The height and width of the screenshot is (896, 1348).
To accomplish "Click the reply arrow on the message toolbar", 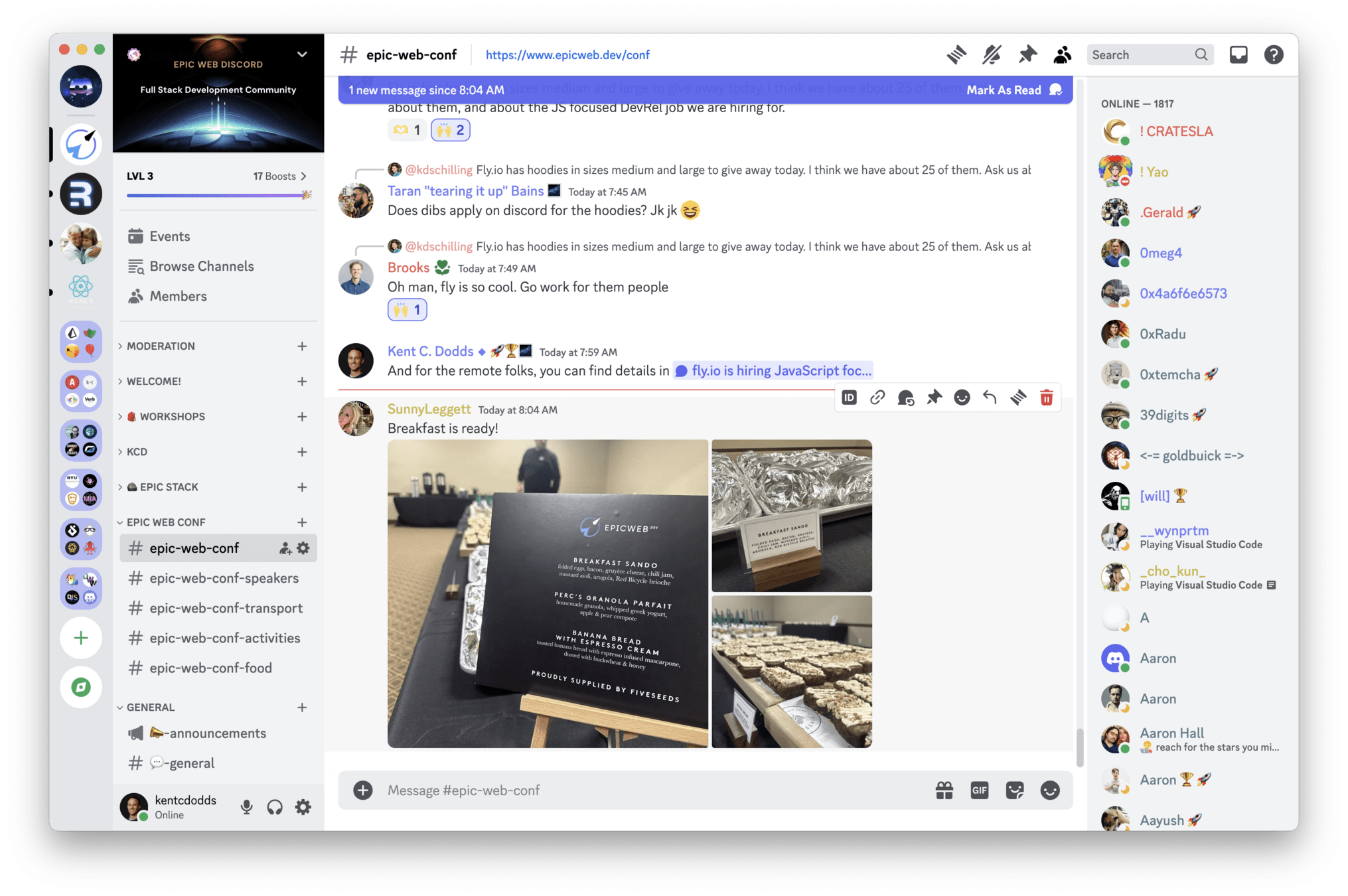I will [x=990, y=398].
